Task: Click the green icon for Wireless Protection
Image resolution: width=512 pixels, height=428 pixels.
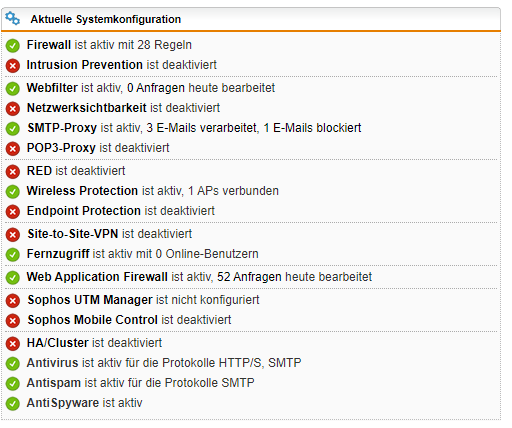Action: click(13, 192)
